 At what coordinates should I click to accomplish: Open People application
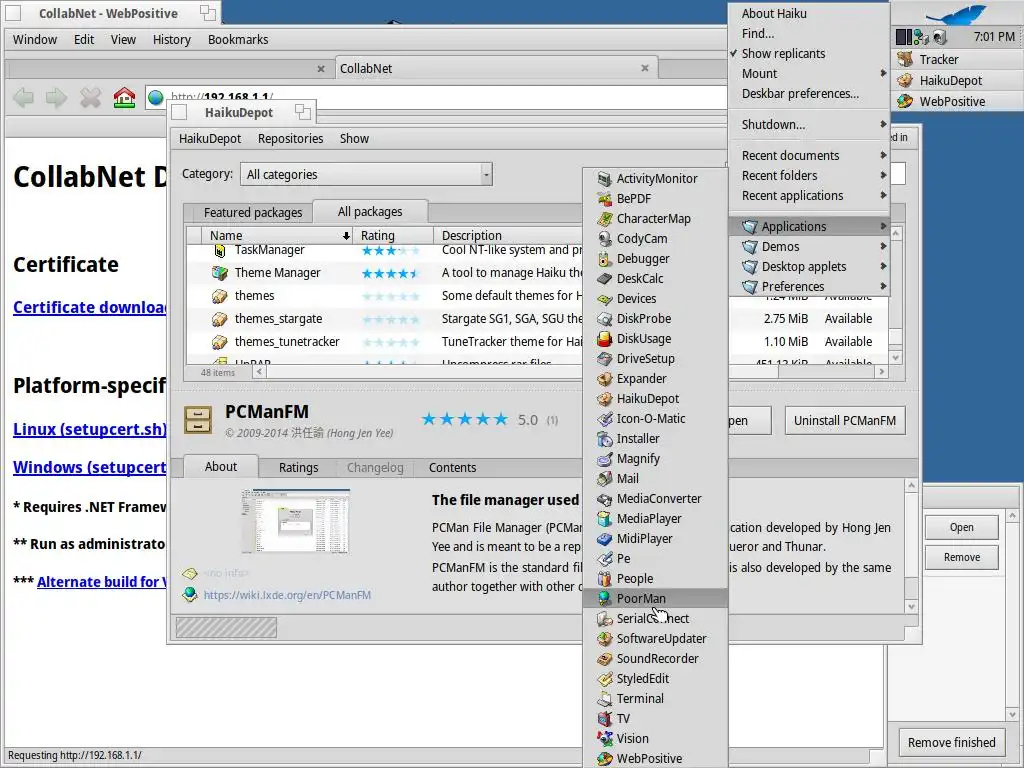pyautogui.click(x=655, y=579)
